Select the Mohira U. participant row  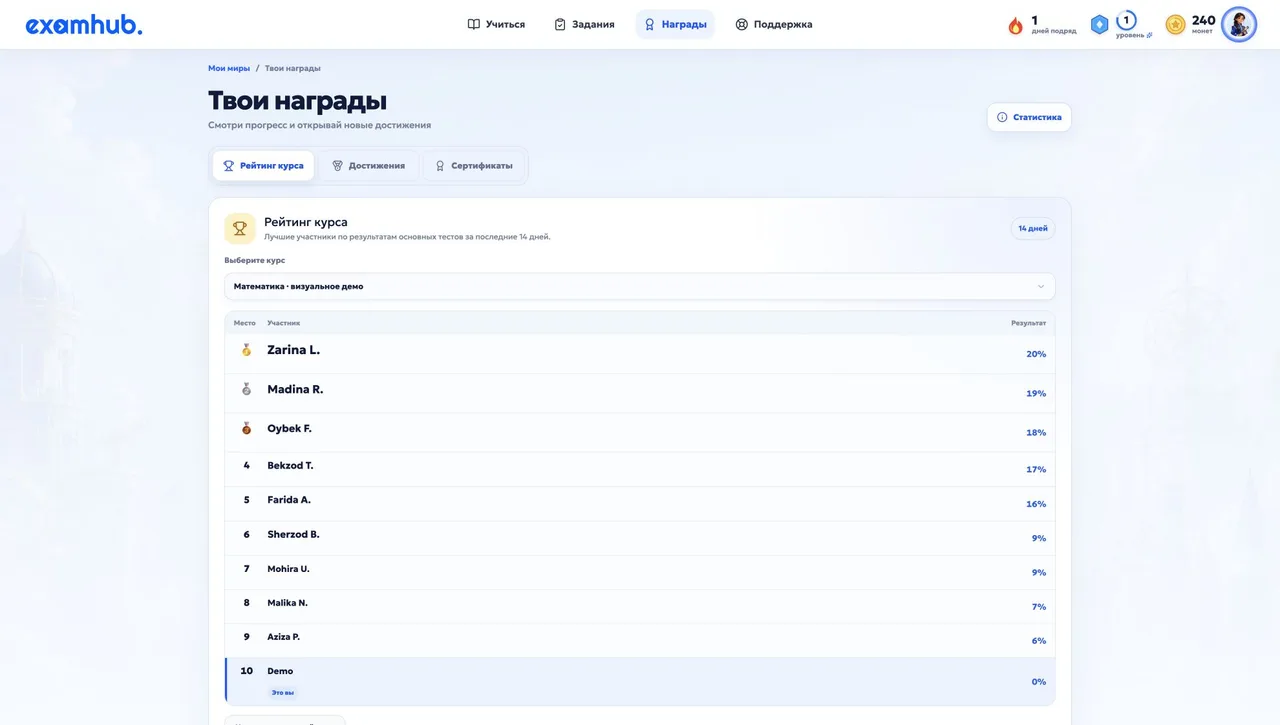click(x=640, y=572)
